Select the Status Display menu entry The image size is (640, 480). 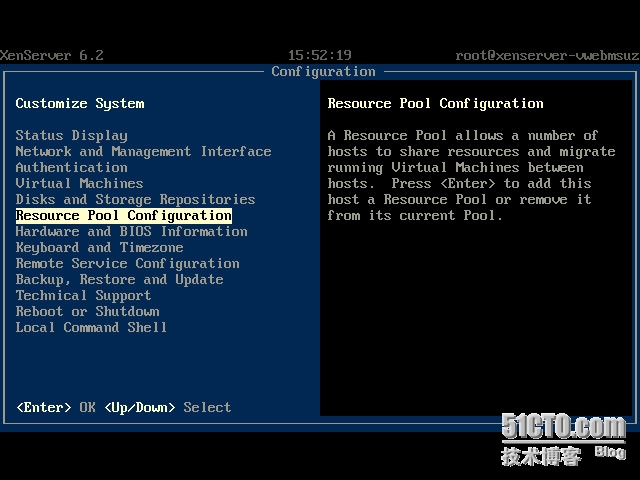[x=71, y=135]
